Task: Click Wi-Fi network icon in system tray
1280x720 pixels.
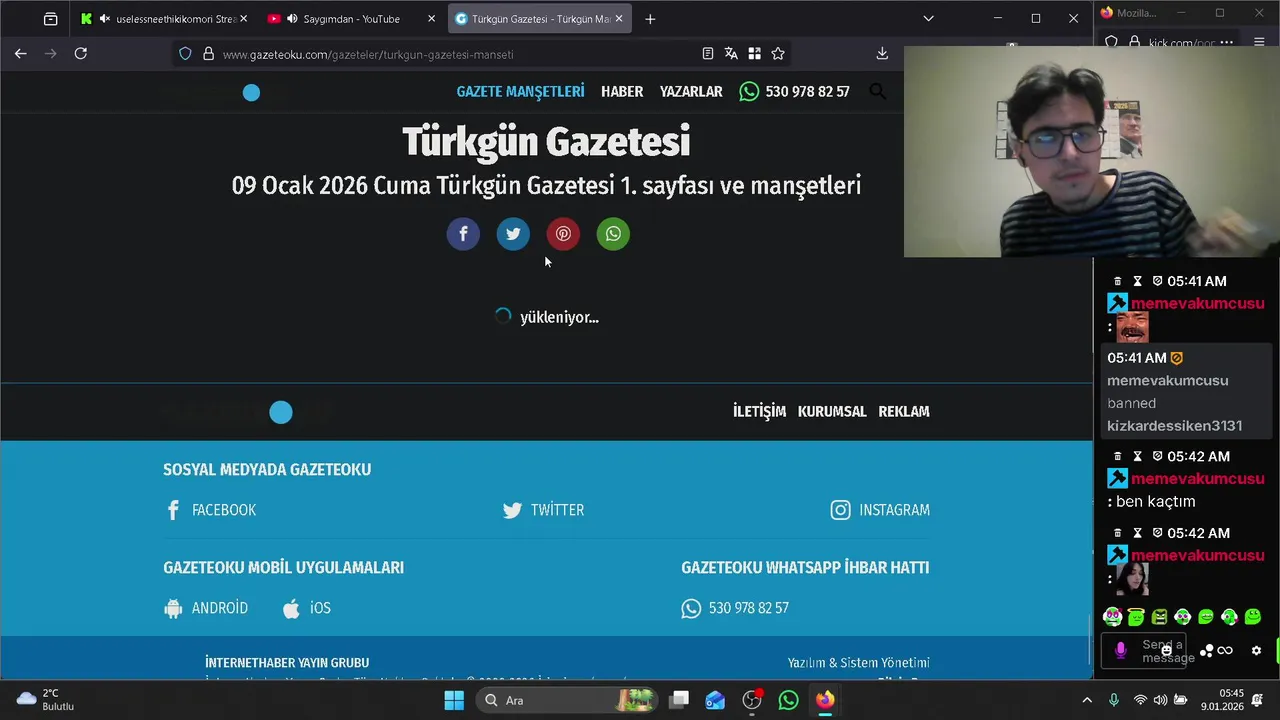Action: pos(1140,700)
